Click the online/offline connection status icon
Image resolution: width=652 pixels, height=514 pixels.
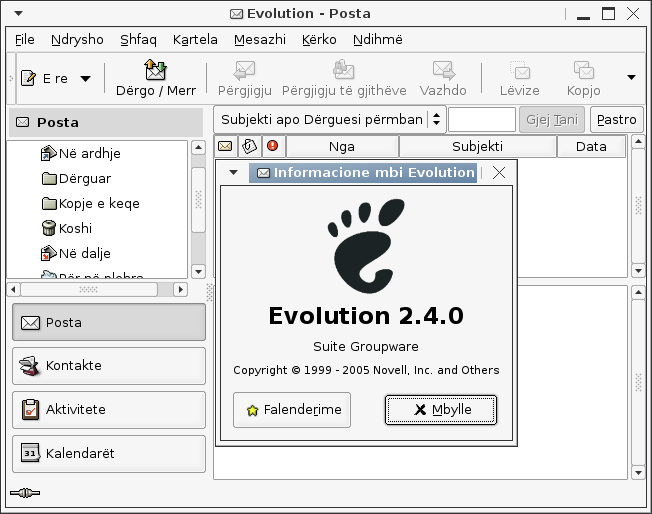pyautogui.click(x=25, y=493)
